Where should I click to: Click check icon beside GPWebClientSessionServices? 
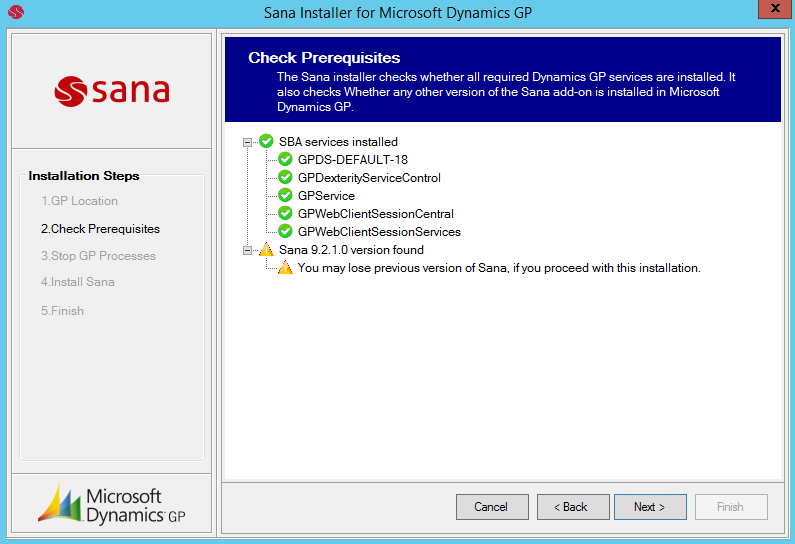click(x=285, y=232)
